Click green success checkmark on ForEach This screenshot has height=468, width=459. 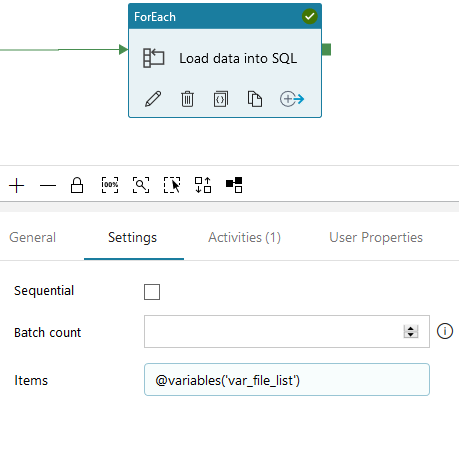(310, 16)
